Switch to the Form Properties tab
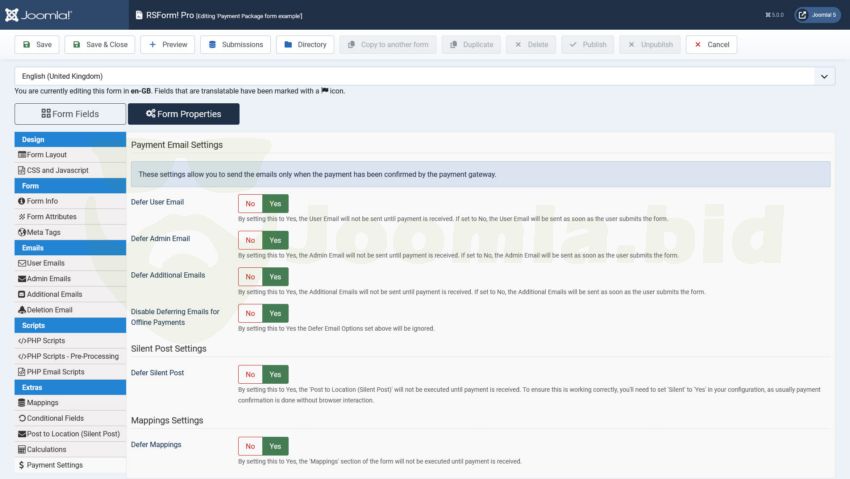The height and width of the screenshot is (479, 850). (183, 114)
